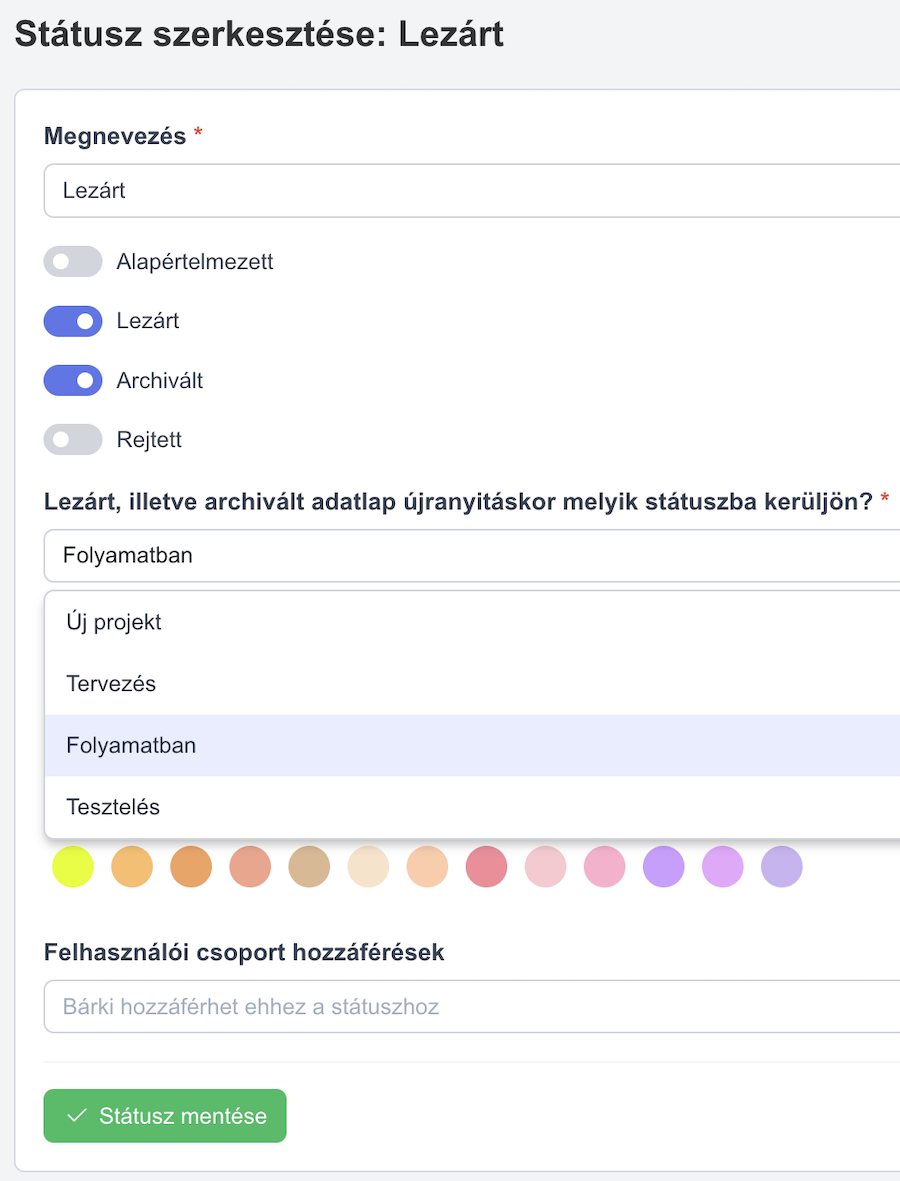Screen dimensions: 900x1181
Task: Pick the bright yellow color swatch
Action: [x=73, y=866]
